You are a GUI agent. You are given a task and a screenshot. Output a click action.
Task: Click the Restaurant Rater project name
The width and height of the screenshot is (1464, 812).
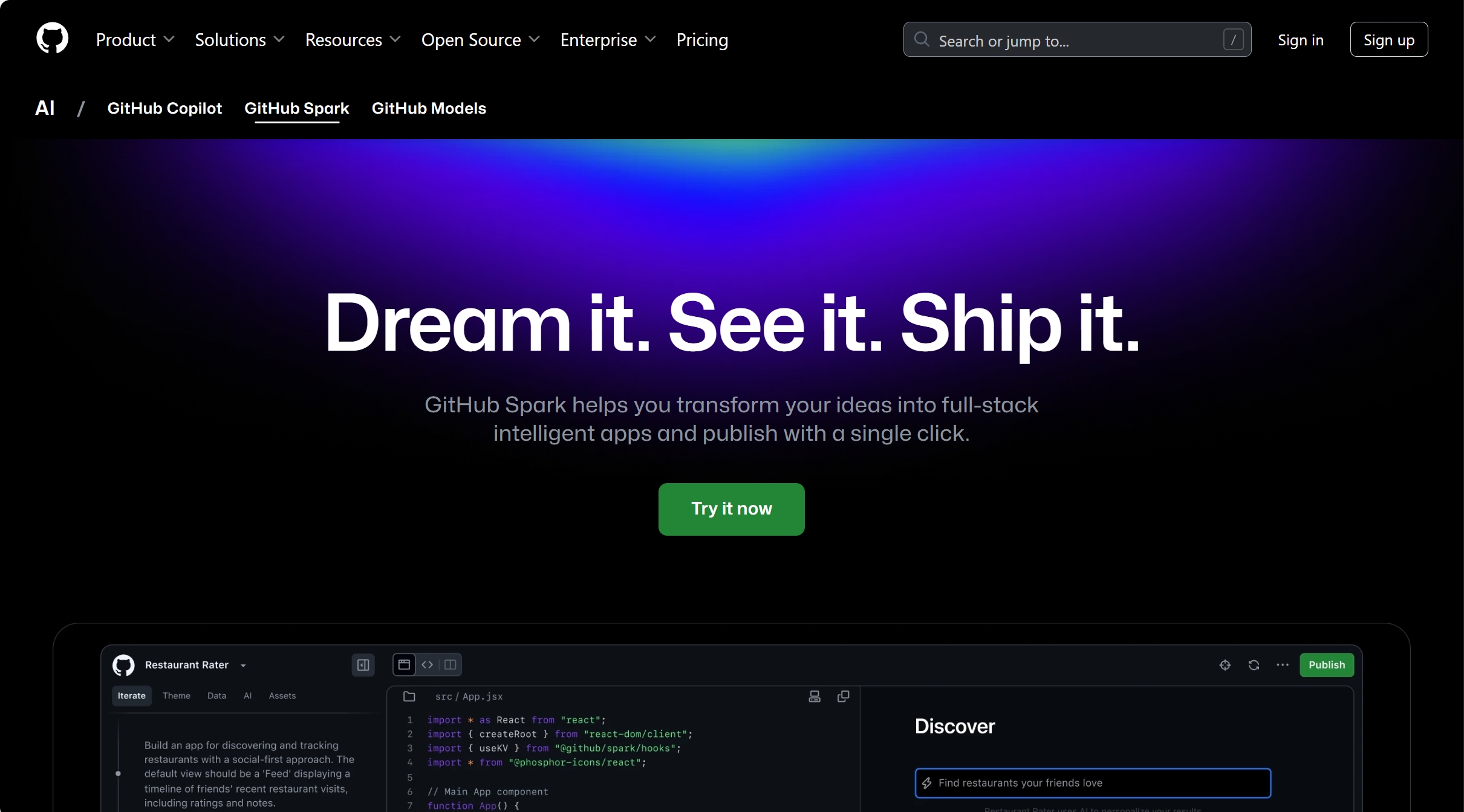(x=187, y=665)
